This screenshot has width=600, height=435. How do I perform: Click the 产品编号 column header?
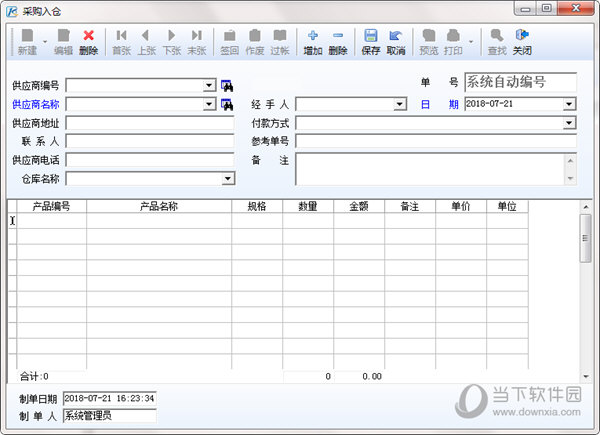[52, 207]
